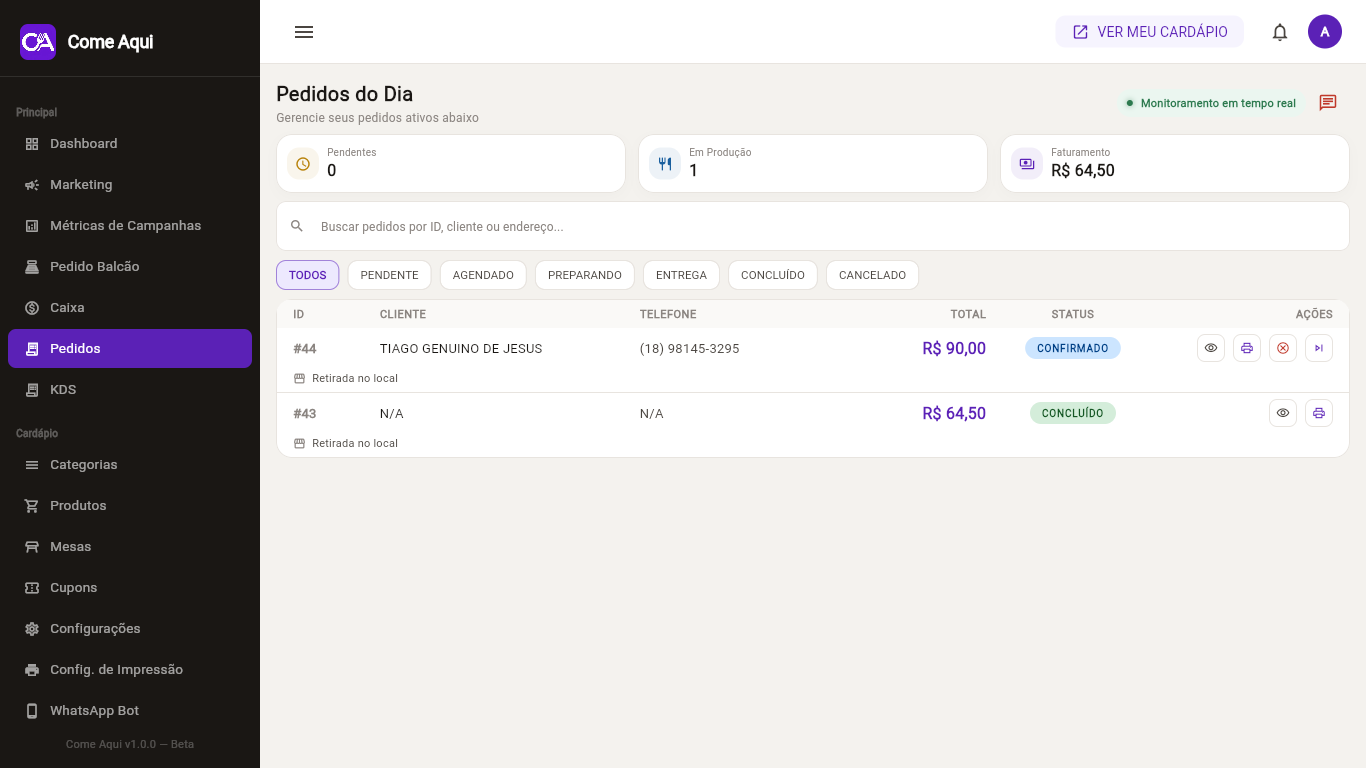
Task: Filter orders by AGENDADO
Action: 483,275
